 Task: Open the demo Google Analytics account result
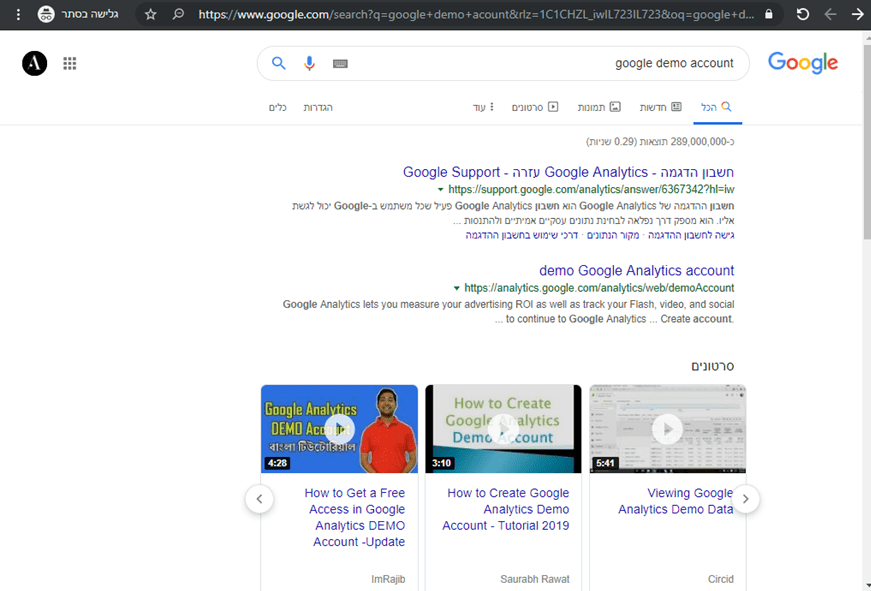pos(636,270)
